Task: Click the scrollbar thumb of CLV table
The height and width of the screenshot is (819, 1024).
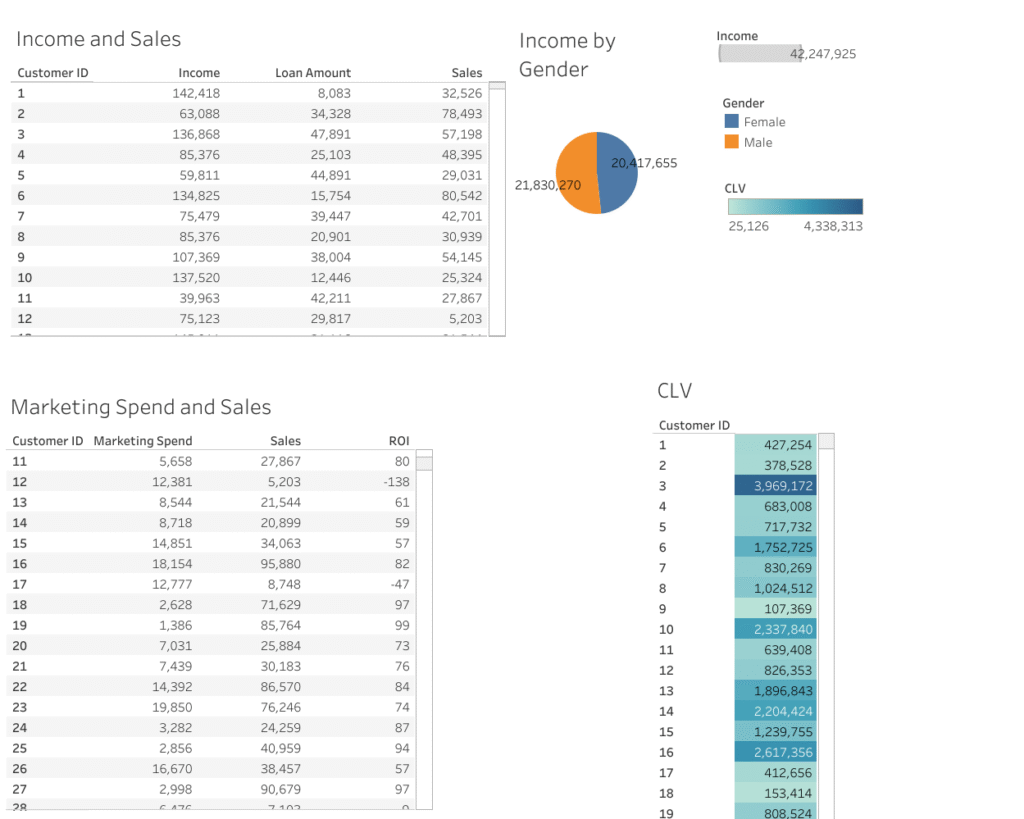Action: click(x=826, y=442)
